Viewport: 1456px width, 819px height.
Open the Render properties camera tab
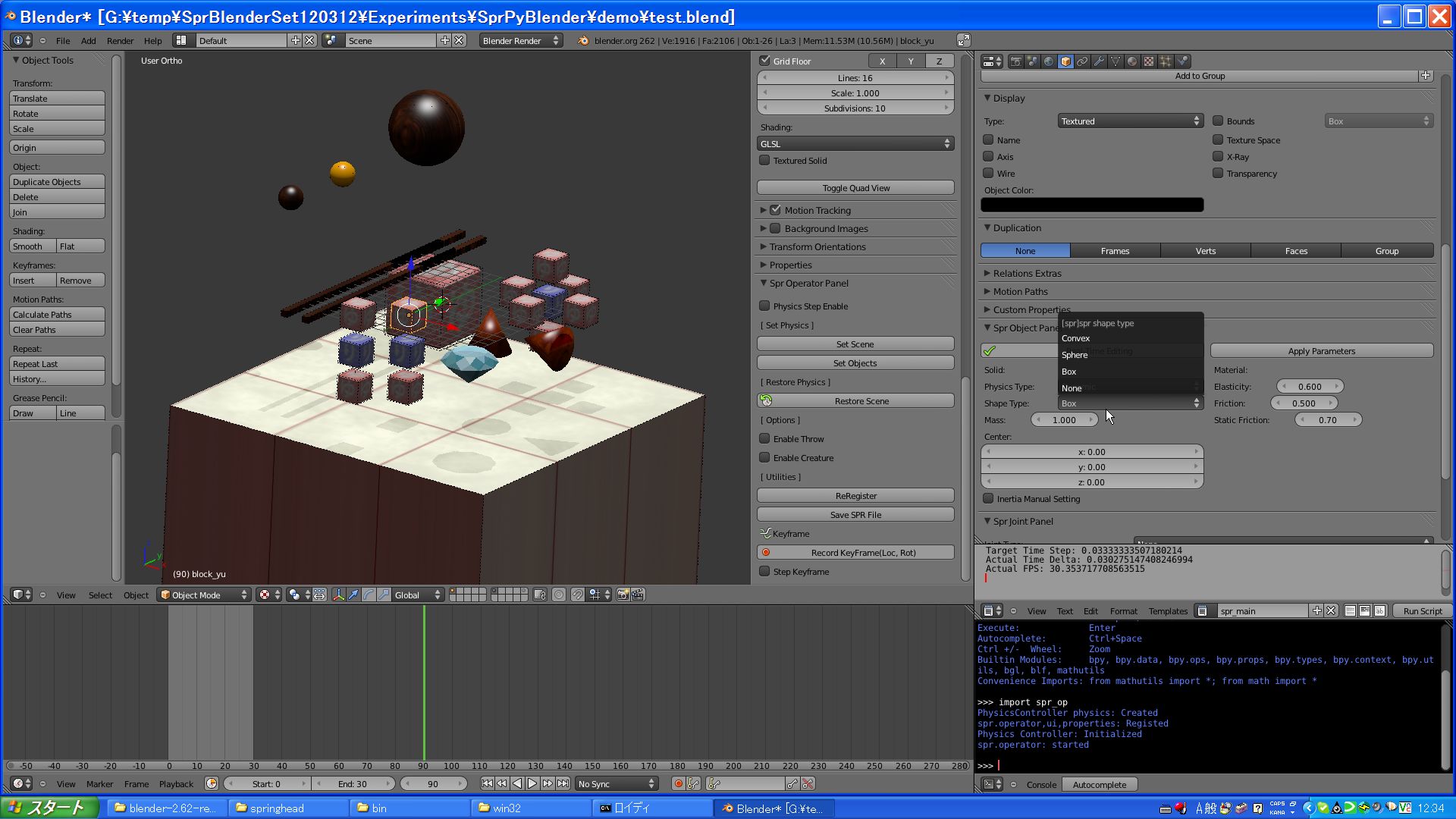(1015, 61)
